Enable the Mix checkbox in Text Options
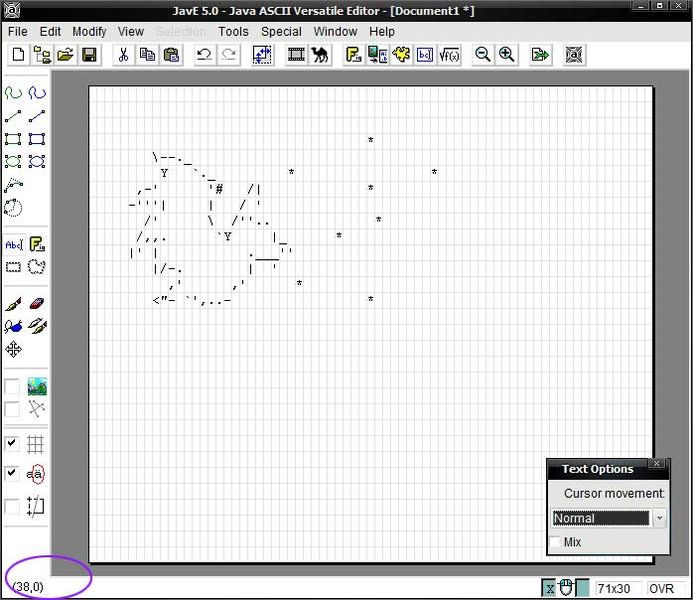 (556, 542)
